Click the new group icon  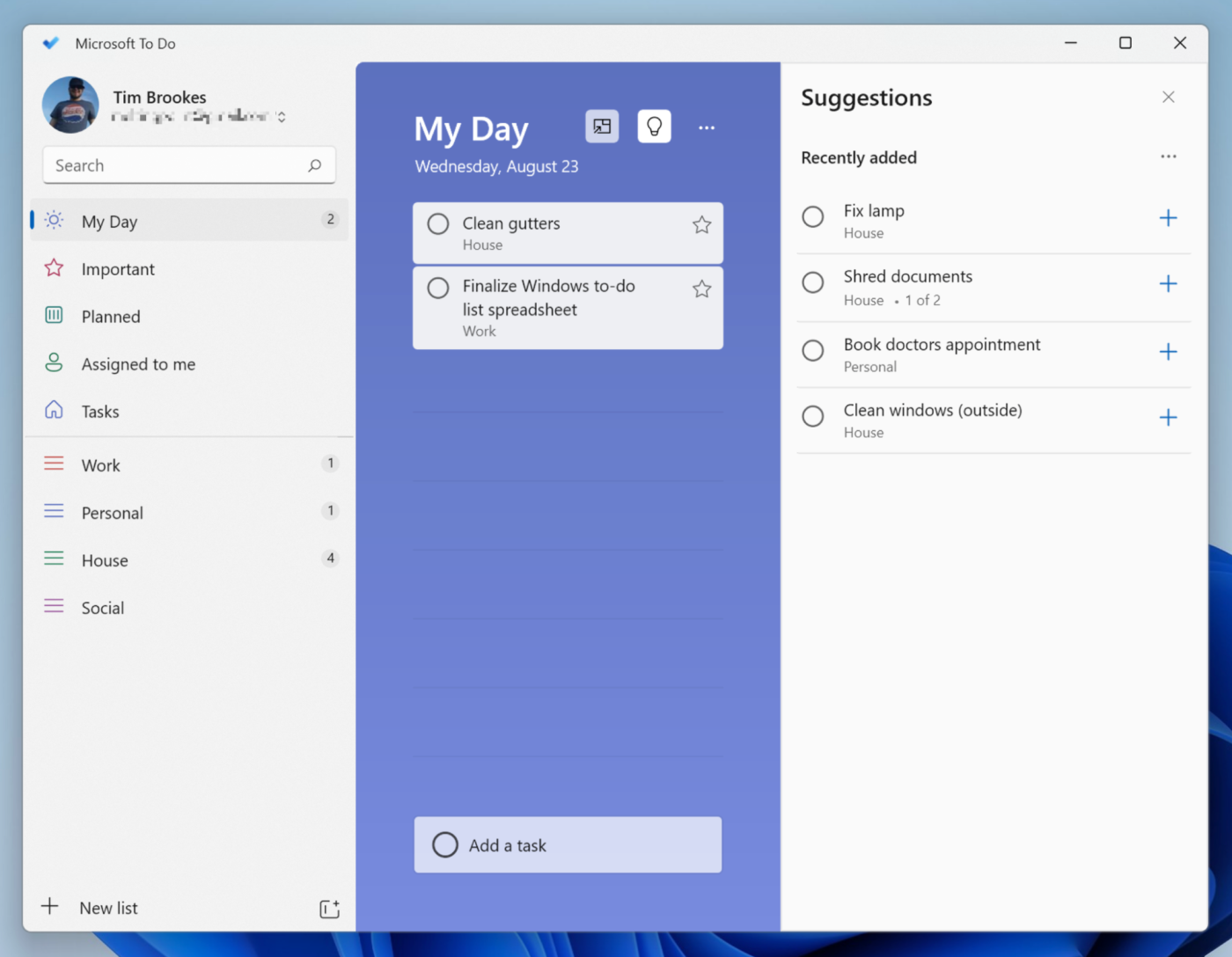pyautogui.click(x=329, y=909)
